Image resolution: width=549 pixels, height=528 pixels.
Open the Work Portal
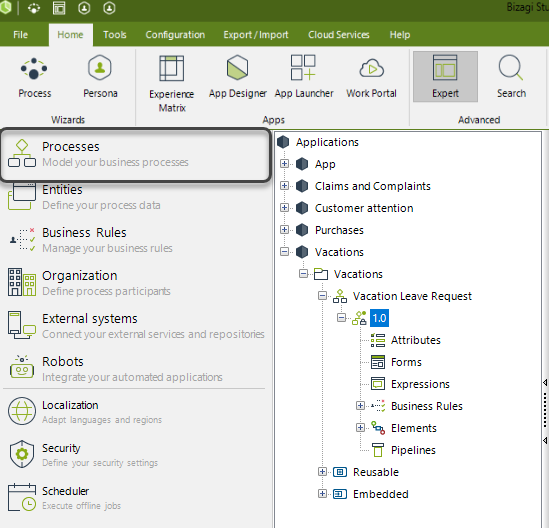(x=371, y=77)
